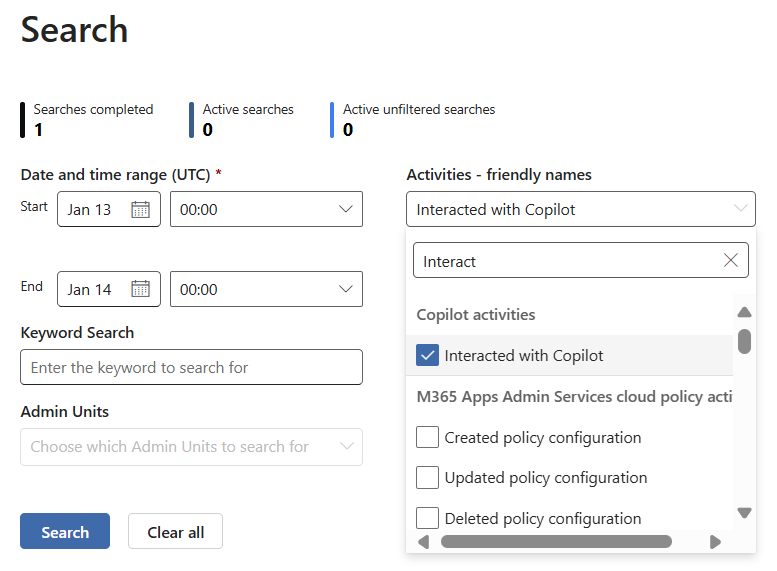Click the End date Jan 14 field
Image resolution: width=777 pixels, height=571 pixels.
(x=109, y=289)
